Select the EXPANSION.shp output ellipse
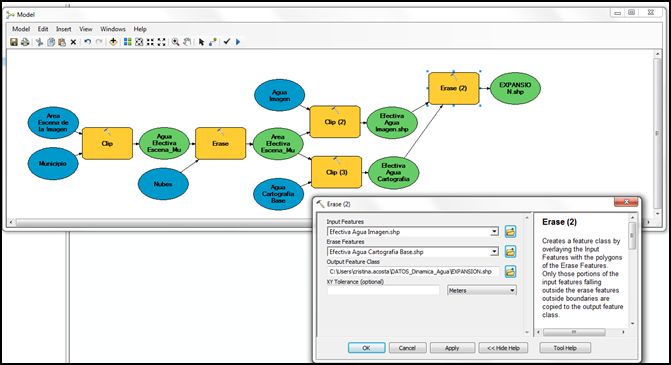671x365 pixels. [x=515, y=88]
